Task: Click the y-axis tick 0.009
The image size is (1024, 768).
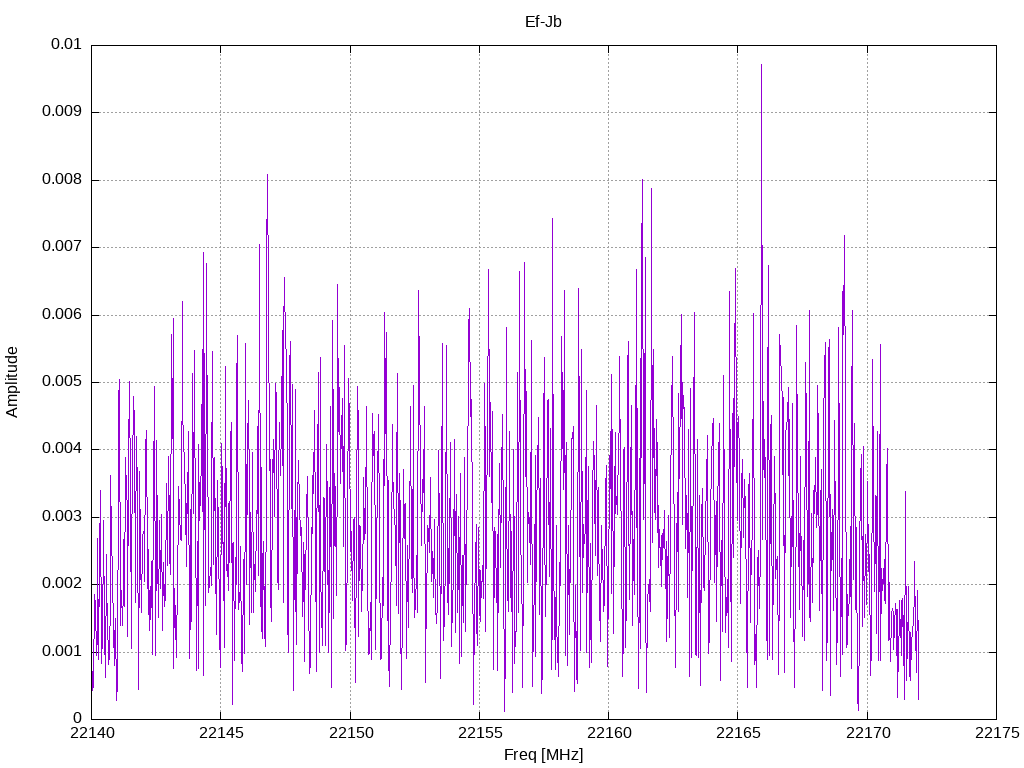Action: tap(62, 112)
